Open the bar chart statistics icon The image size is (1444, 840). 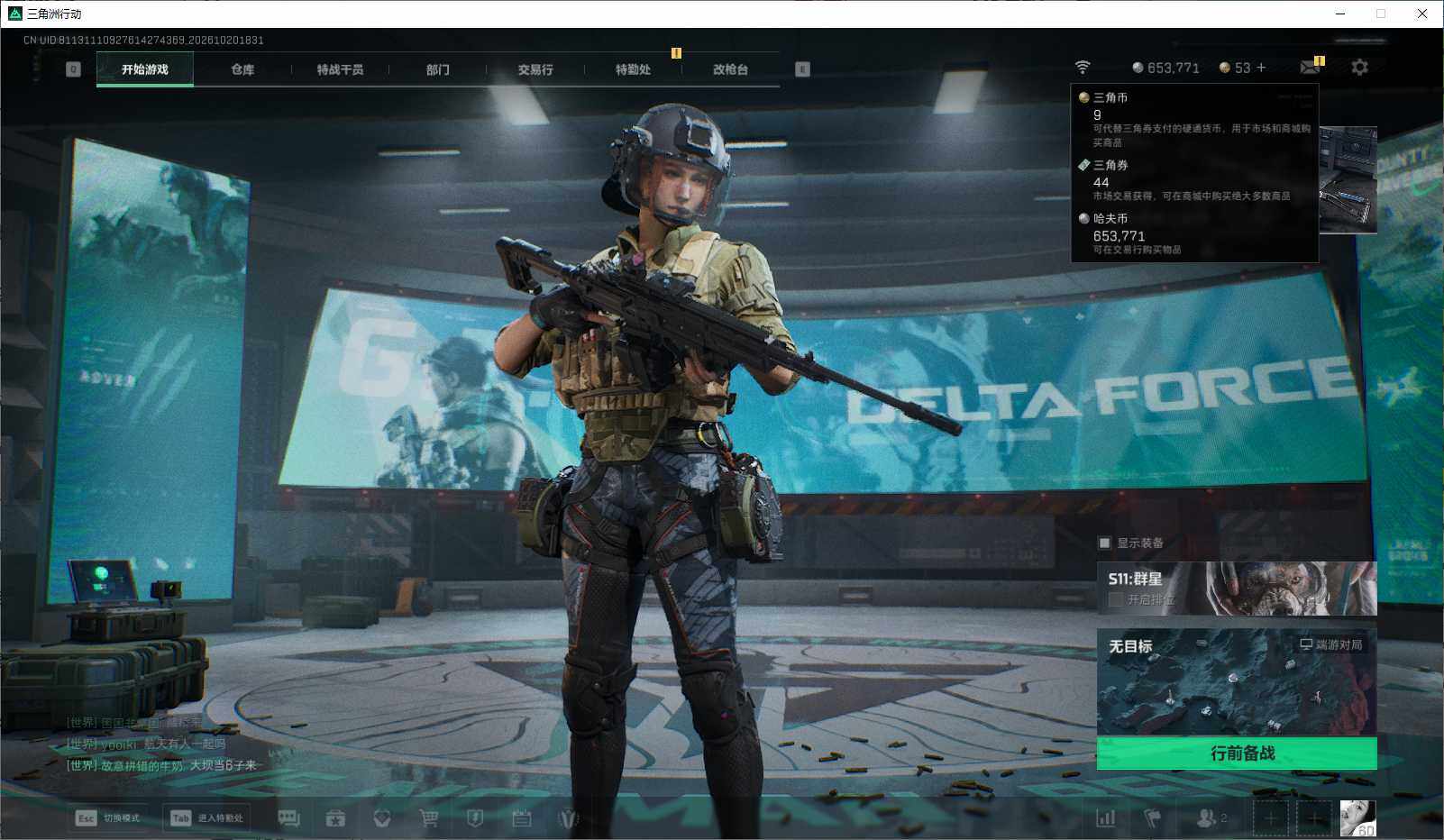point(1105,817)
